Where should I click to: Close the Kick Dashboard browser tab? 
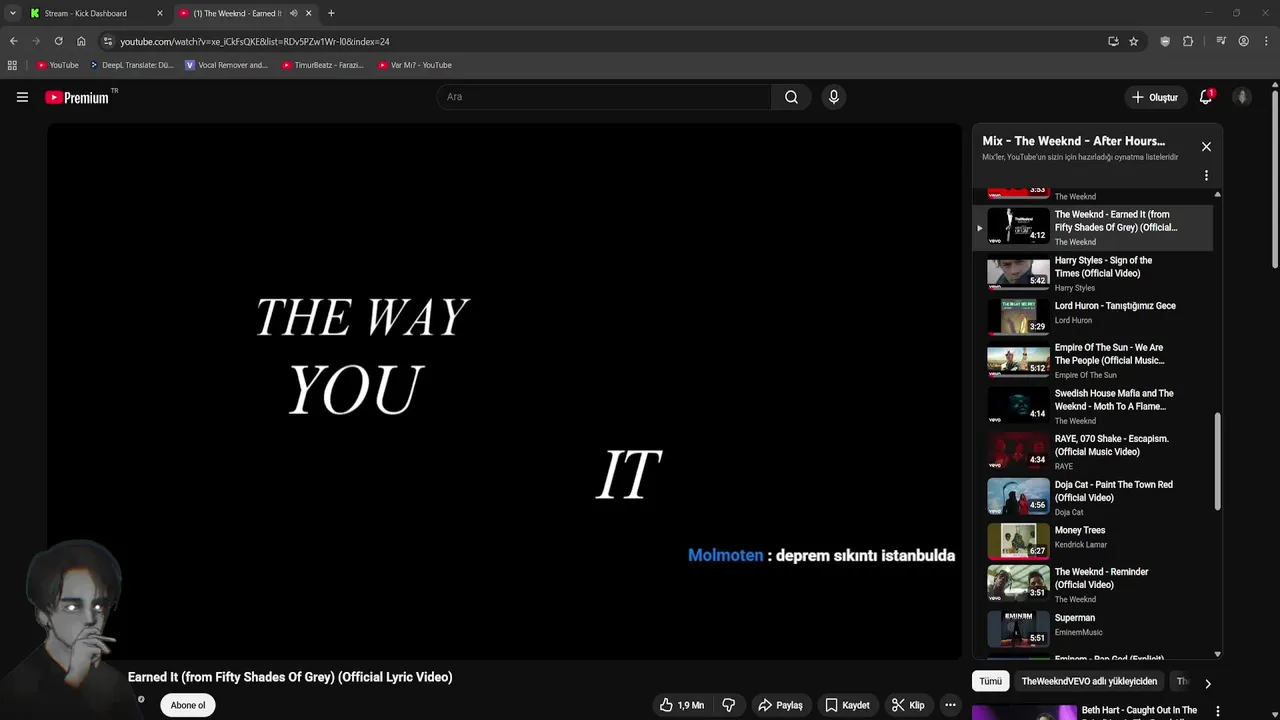click(159, 13)
